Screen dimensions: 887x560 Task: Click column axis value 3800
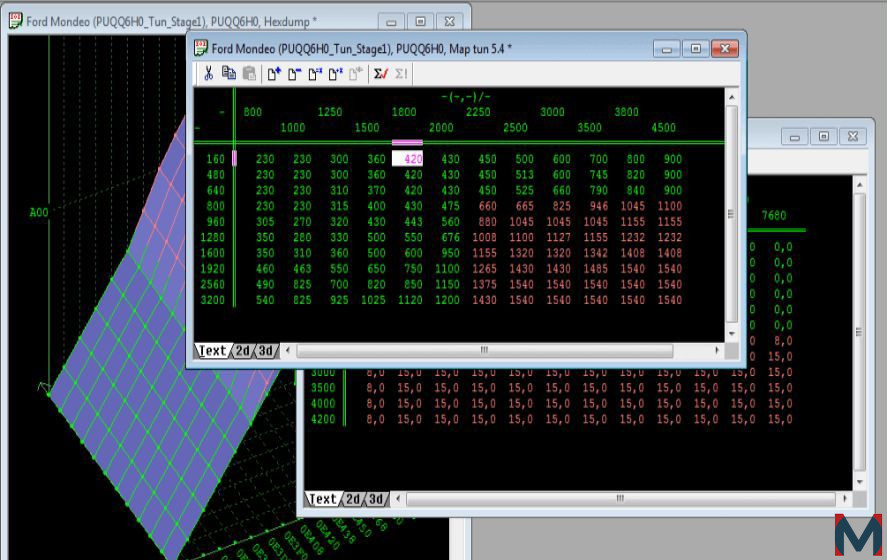(627, 112)
